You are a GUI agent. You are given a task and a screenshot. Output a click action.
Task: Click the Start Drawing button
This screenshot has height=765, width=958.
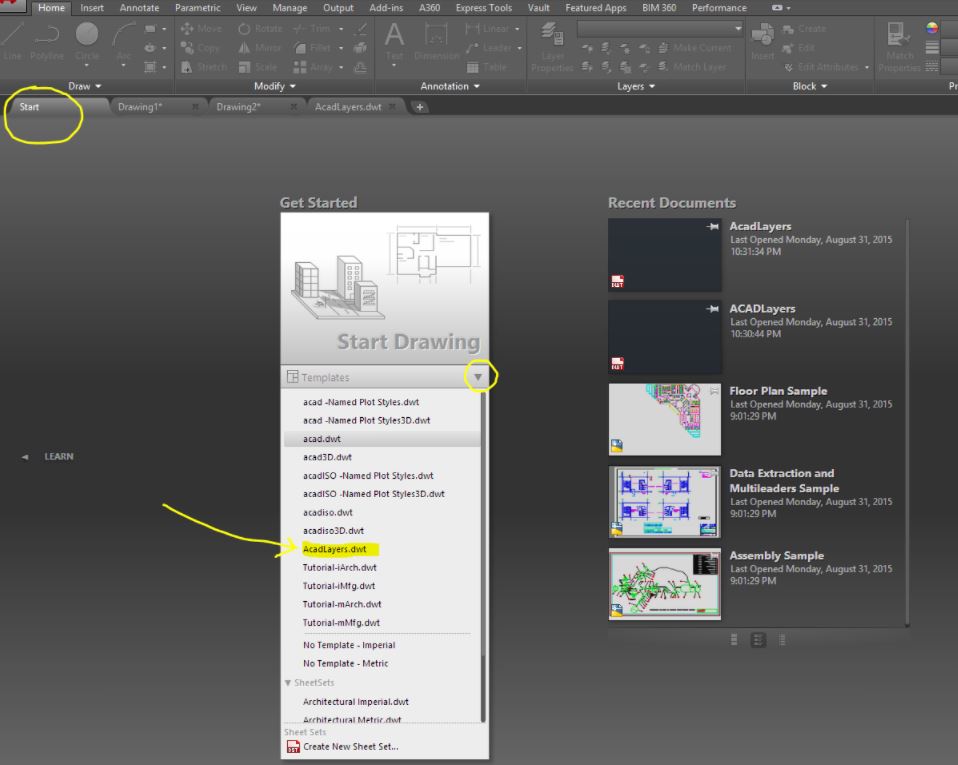pyautogui.click(x=385, y=288)
